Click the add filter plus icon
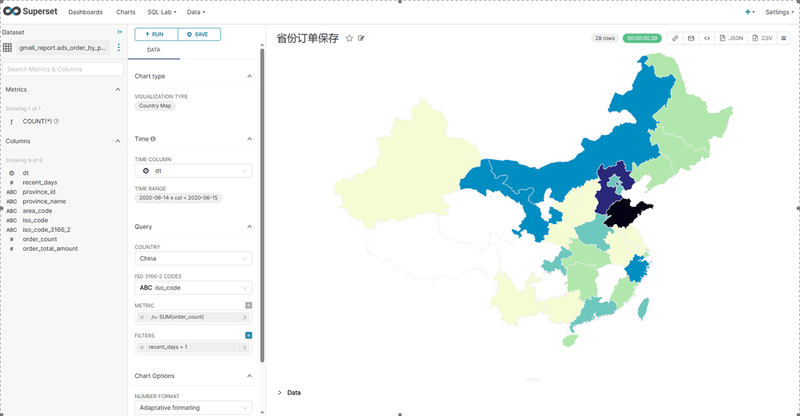800x416 pixels. tap(248, 335)
